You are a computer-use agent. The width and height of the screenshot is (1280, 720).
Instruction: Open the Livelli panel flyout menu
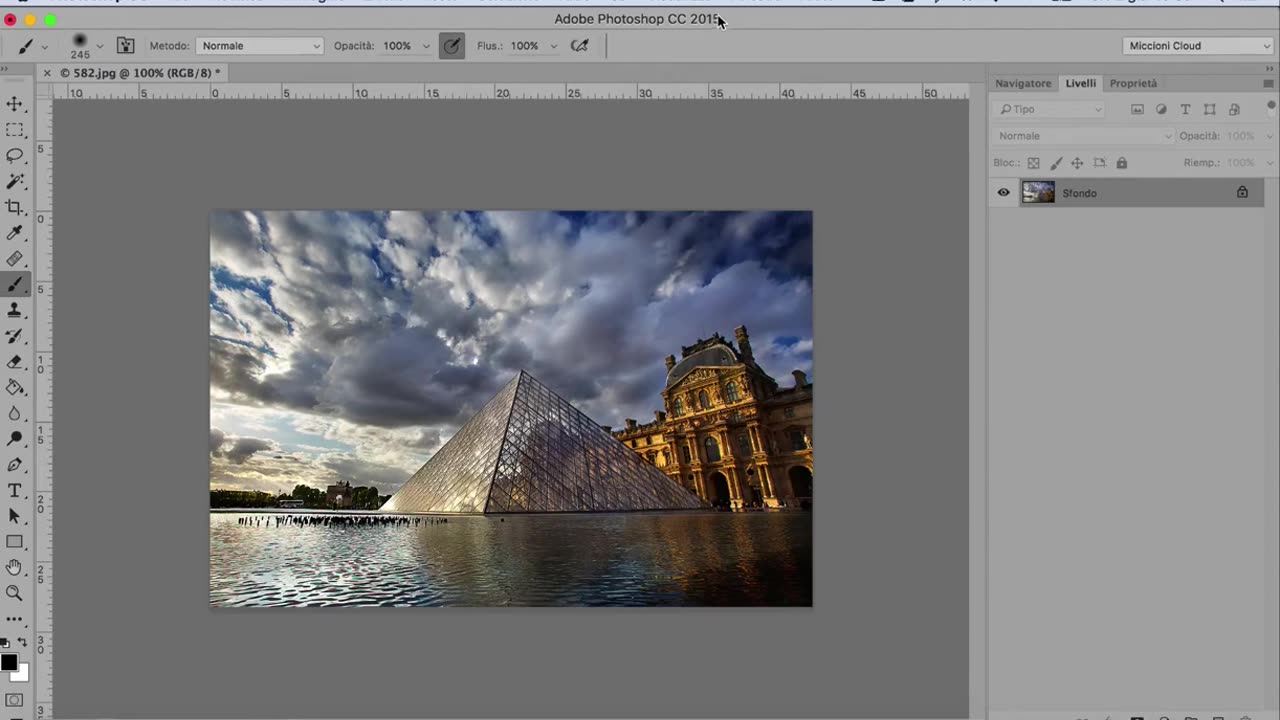[x=1271, y=83]
